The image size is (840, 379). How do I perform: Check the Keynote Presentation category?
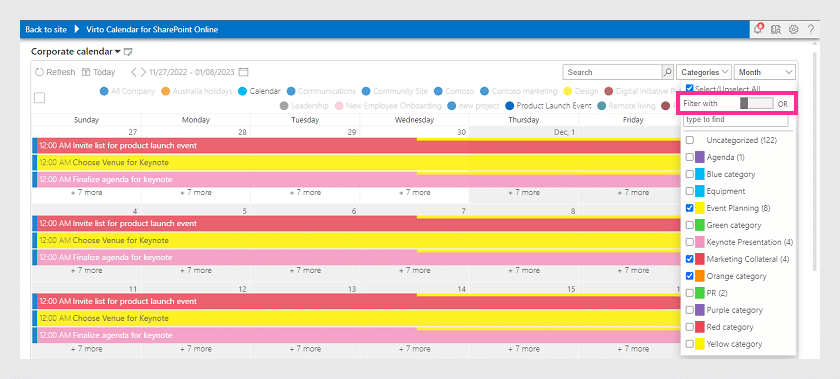pos(690,242)
